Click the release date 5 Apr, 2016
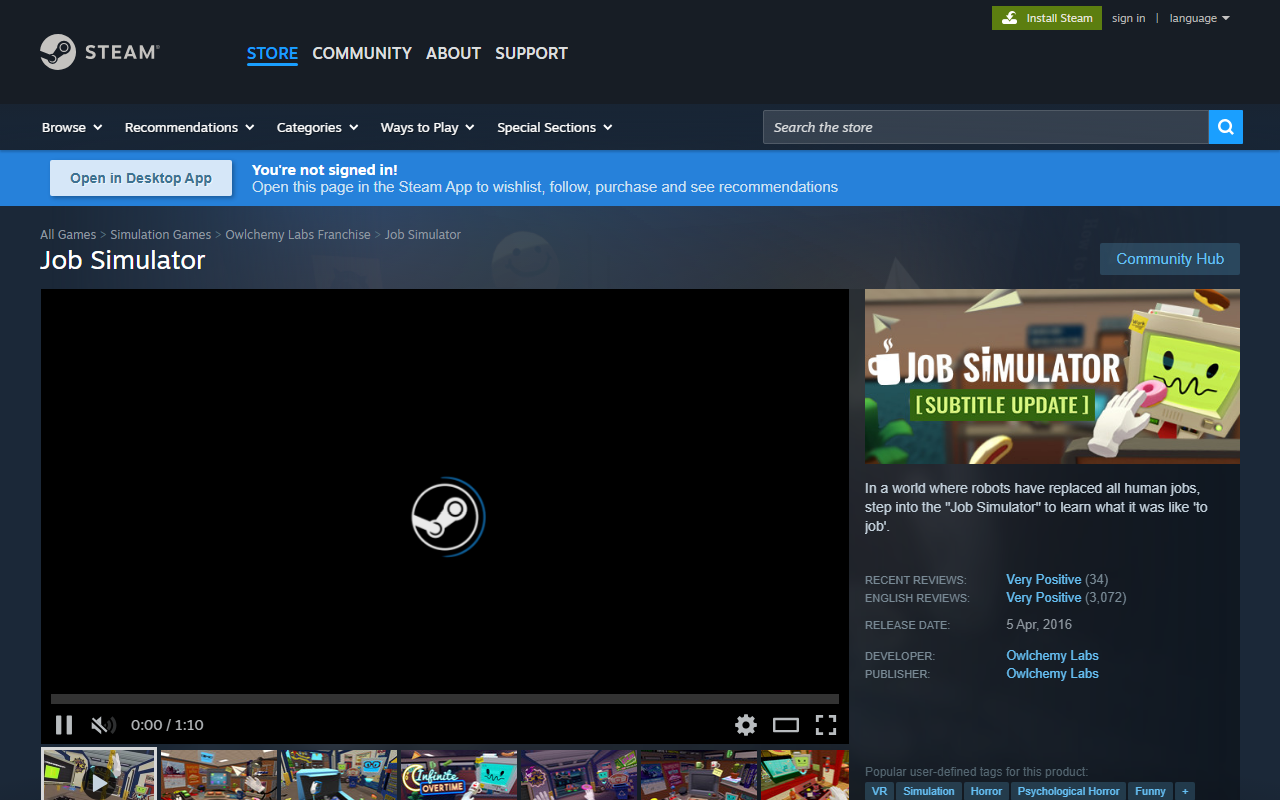The height and width of the screenshot is (800, 1280). (x=1039, y=625)
